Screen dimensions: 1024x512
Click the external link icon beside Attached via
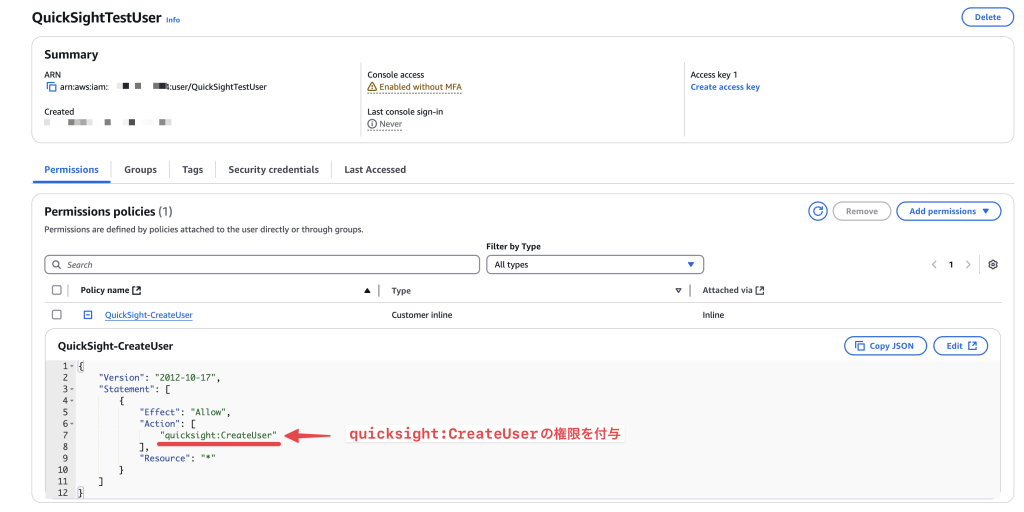(x=760, y=291)
